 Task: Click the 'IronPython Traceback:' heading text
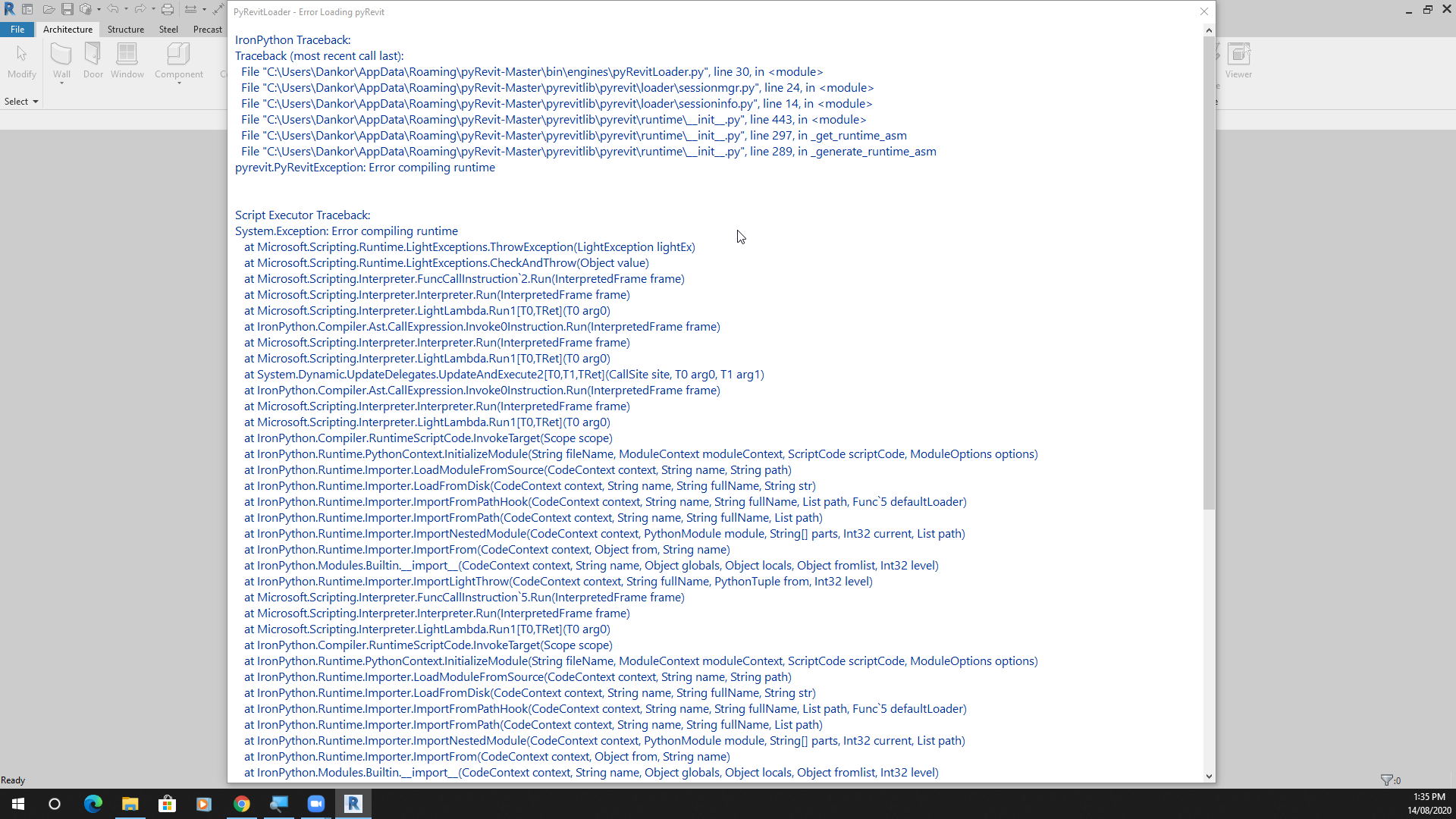point(293,40)
